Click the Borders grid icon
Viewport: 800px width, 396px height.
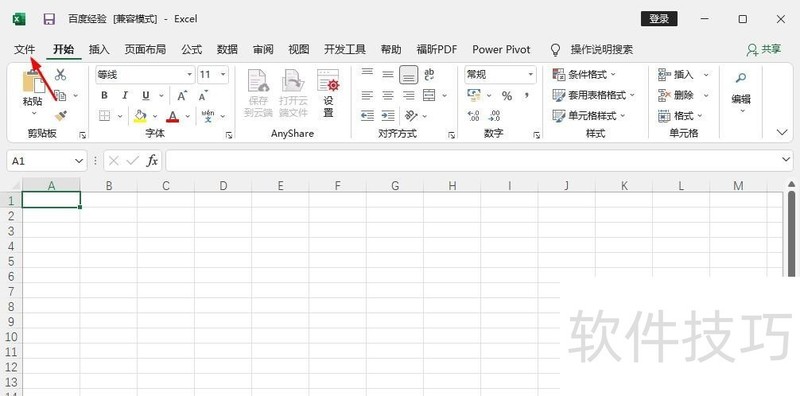coord(105,116)
